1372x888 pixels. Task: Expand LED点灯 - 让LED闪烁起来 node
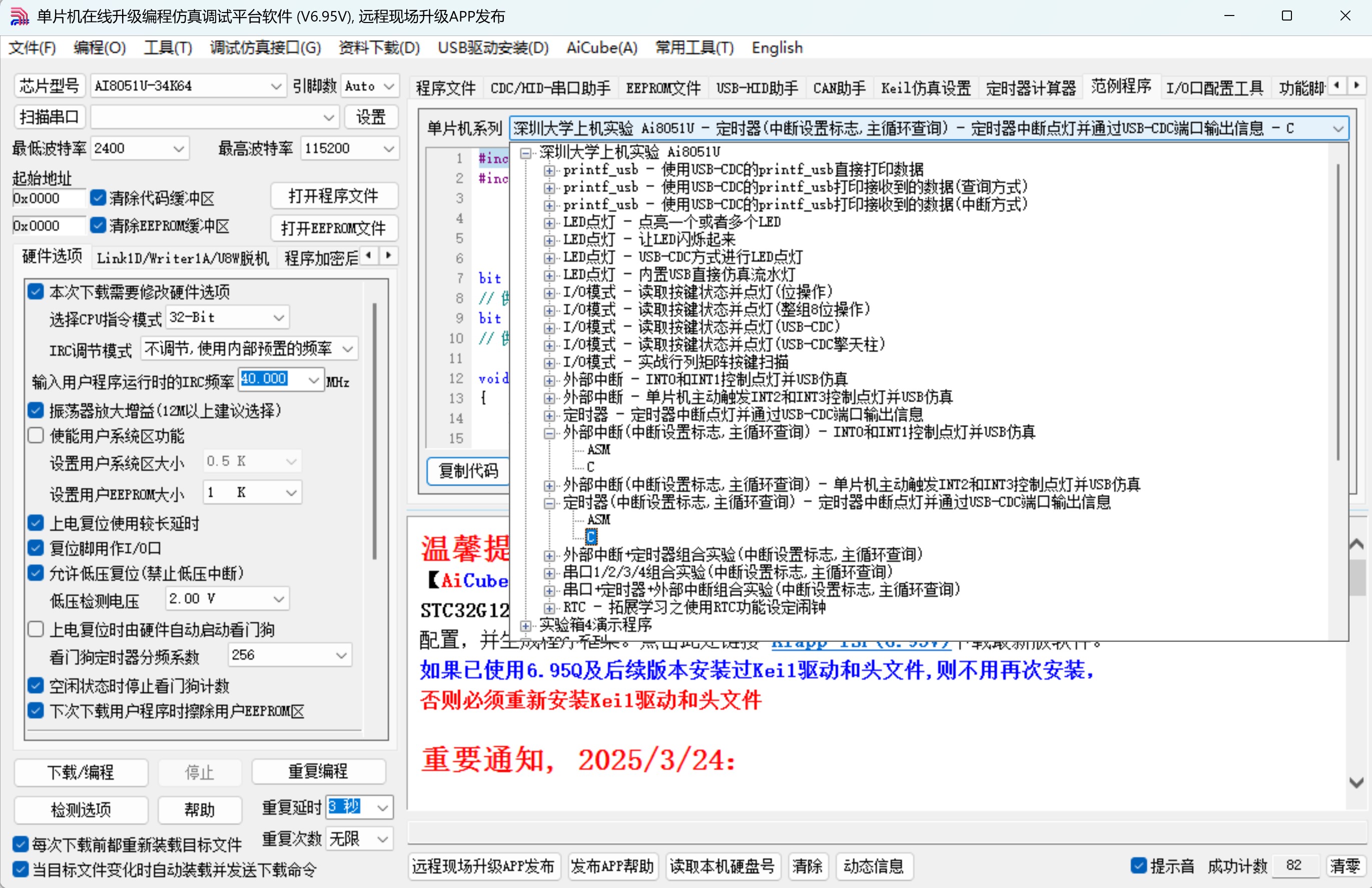click(549, 240)
